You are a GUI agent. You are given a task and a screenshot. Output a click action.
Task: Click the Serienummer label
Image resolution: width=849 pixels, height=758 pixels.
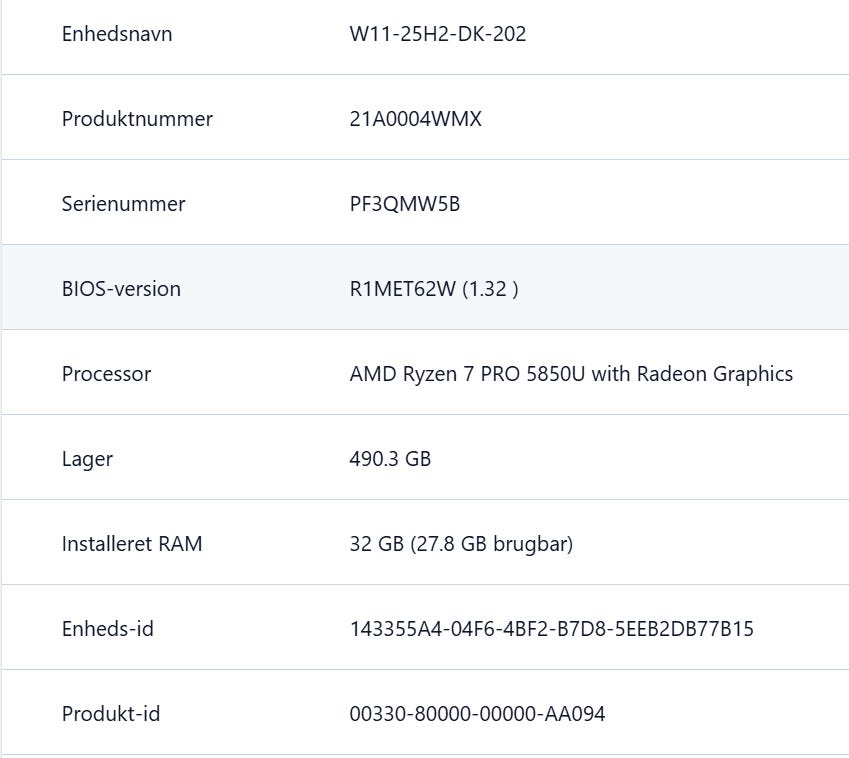(123, 204)
